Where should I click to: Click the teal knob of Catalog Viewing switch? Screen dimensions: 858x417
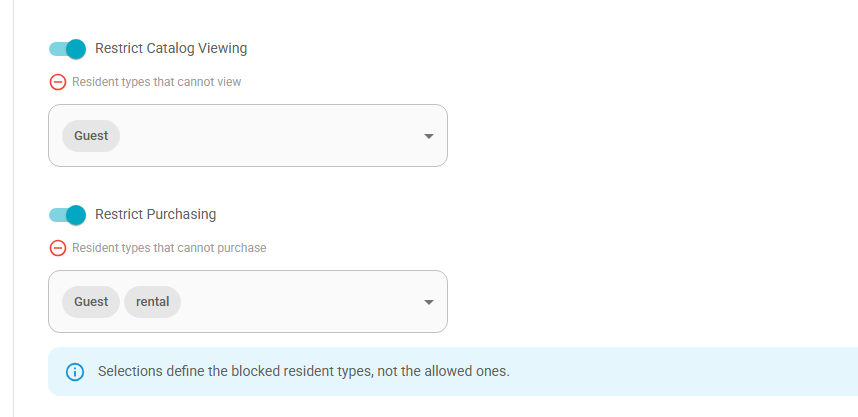click(76, 49)
